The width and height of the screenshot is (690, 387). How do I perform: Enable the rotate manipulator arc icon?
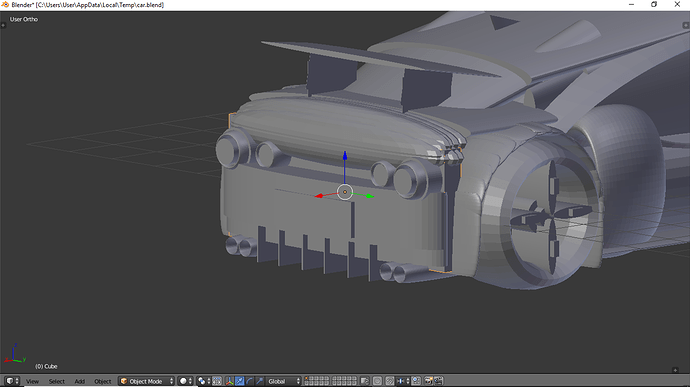click(x=250, y=381)
